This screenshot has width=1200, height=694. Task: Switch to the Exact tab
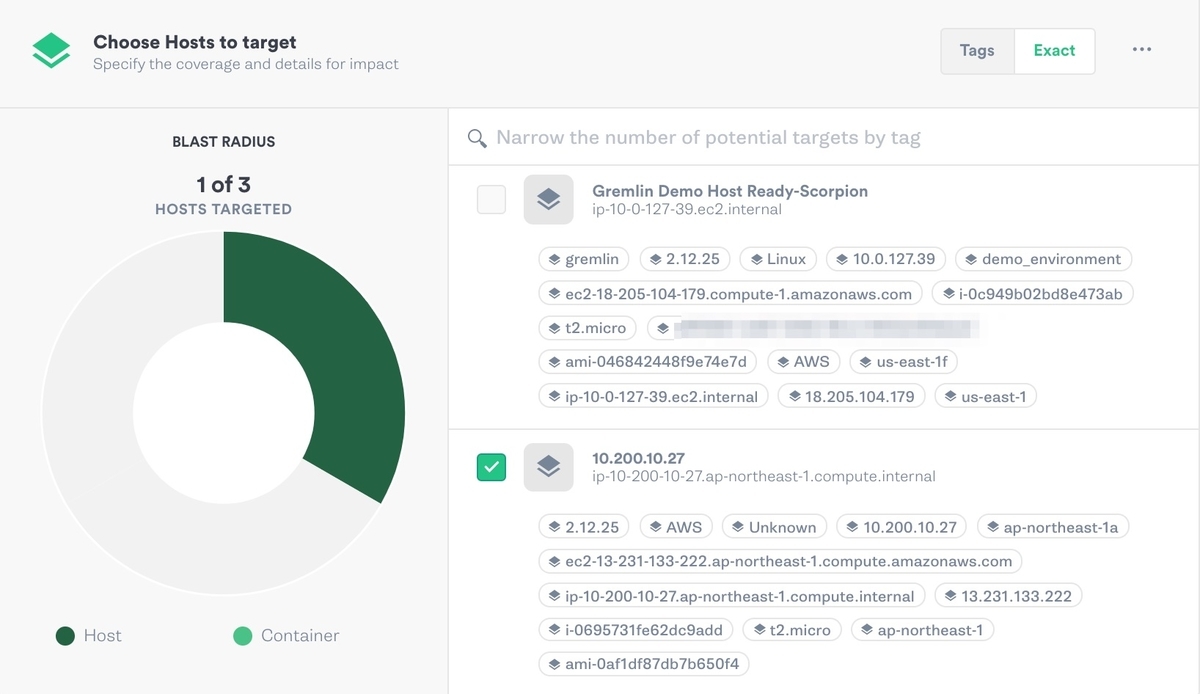coord(1054,50)
